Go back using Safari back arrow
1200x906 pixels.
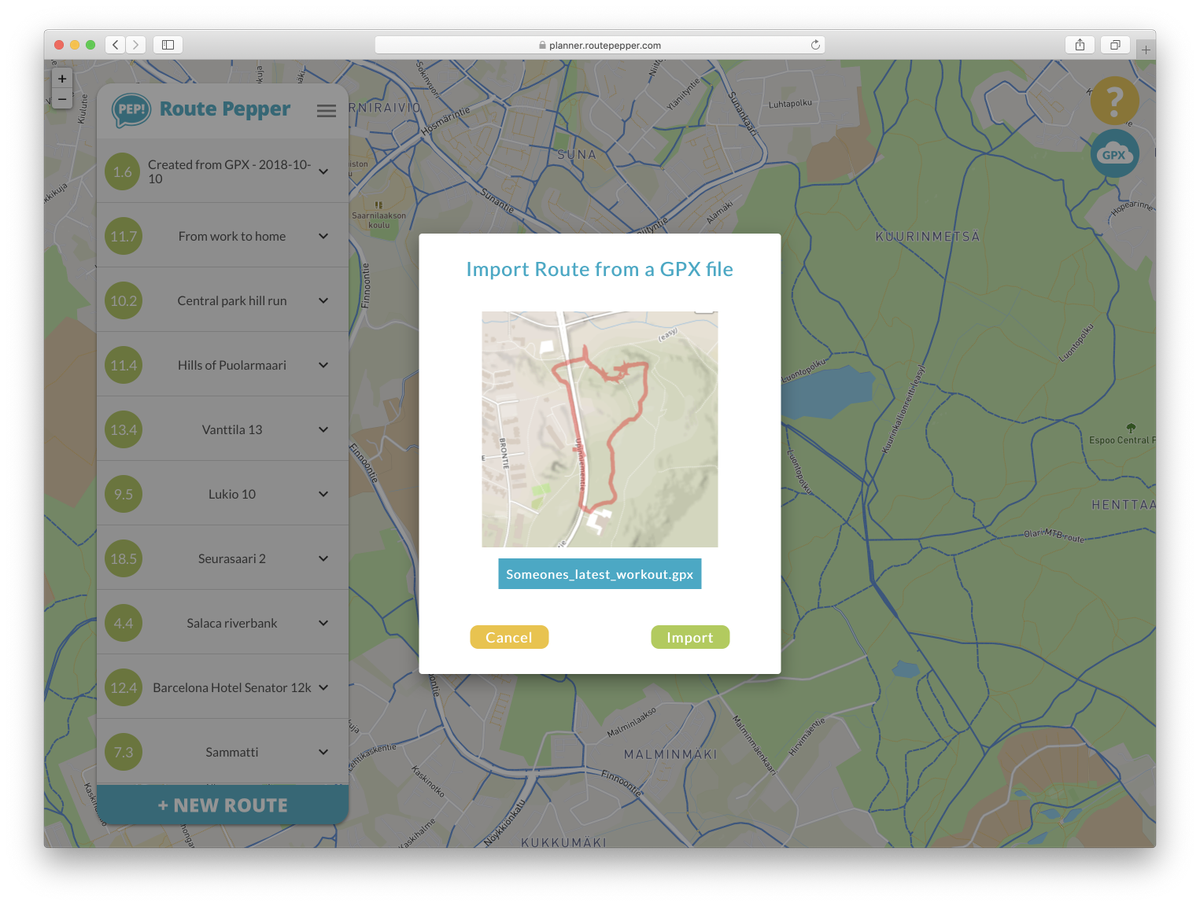pos(115,45)
